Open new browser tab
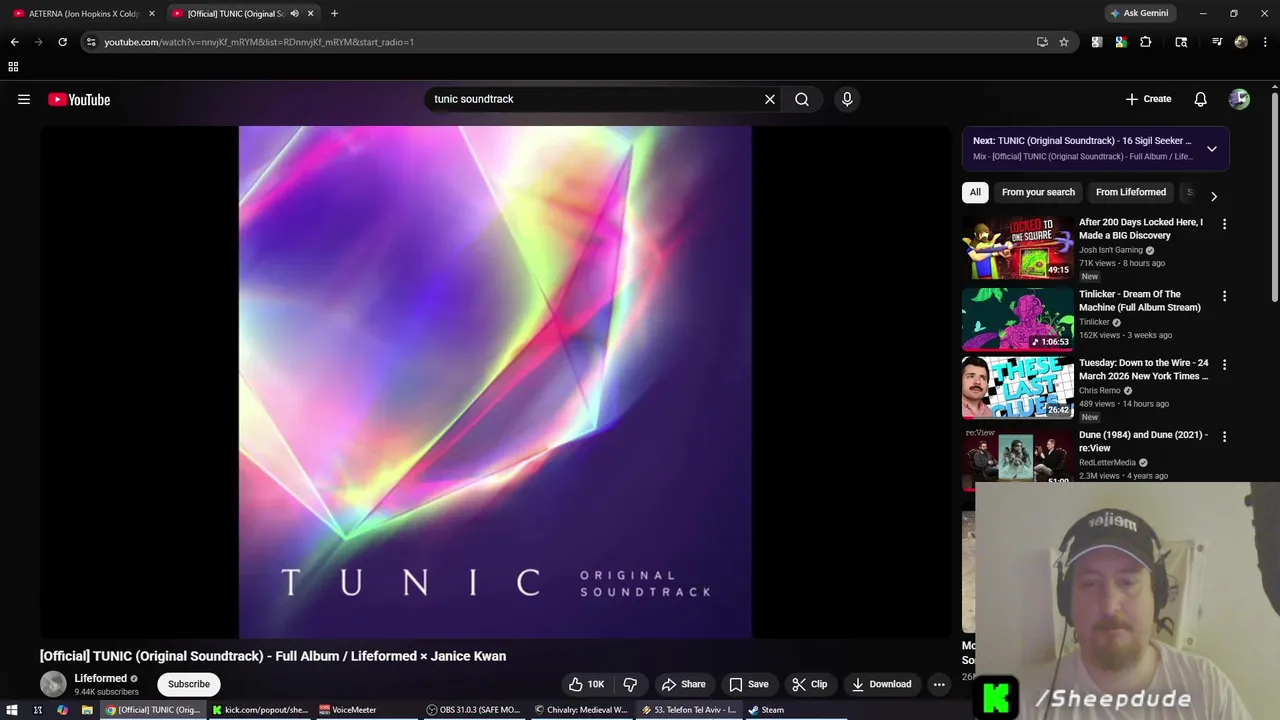1280x720 pixels. coord(334,14)
